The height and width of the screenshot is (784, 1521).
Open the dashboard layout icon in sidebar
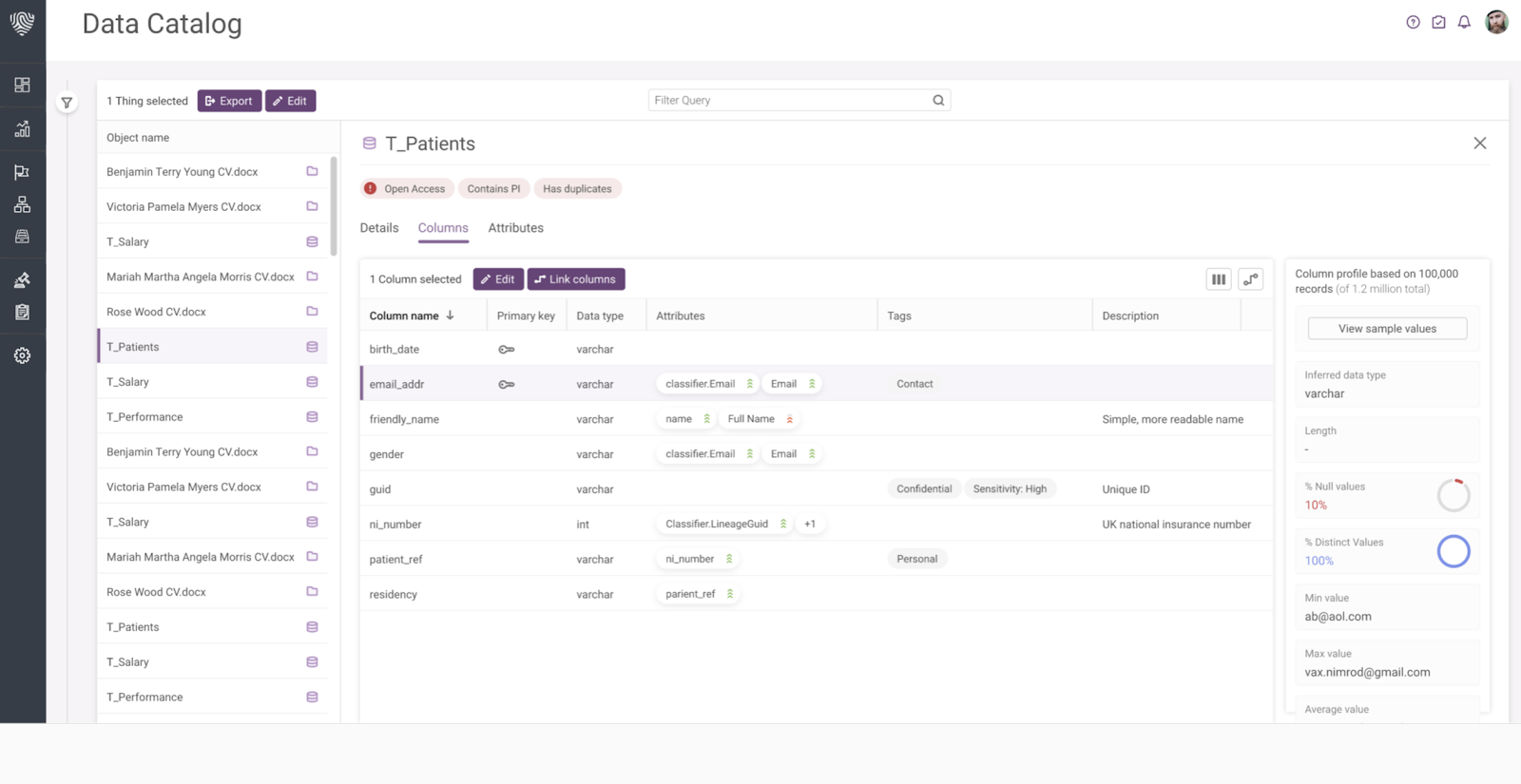[22, 85]
